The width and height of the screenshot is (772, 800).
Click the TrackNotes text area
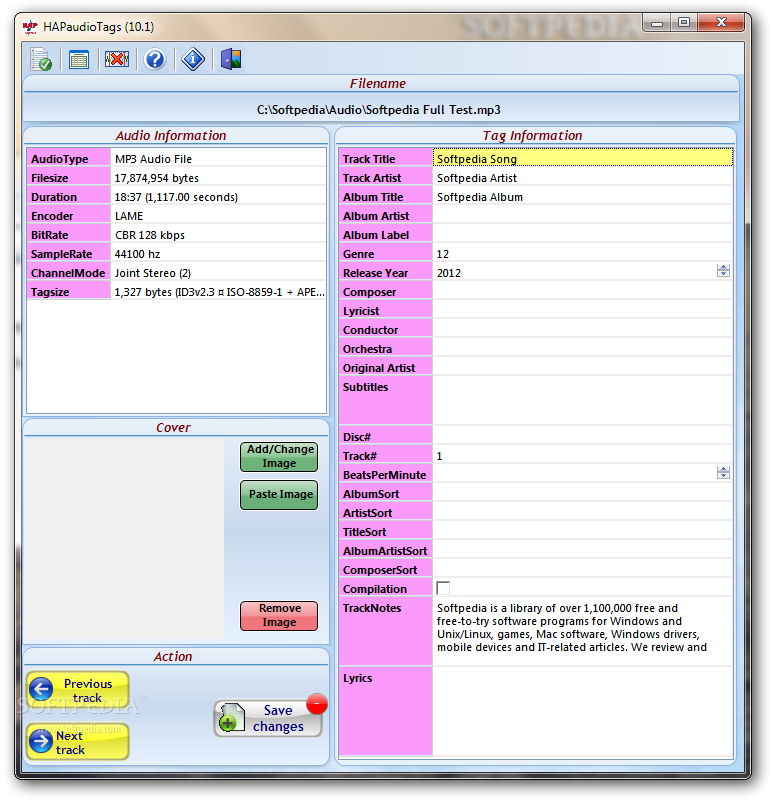pyautogui.click(x=582, y=631)
